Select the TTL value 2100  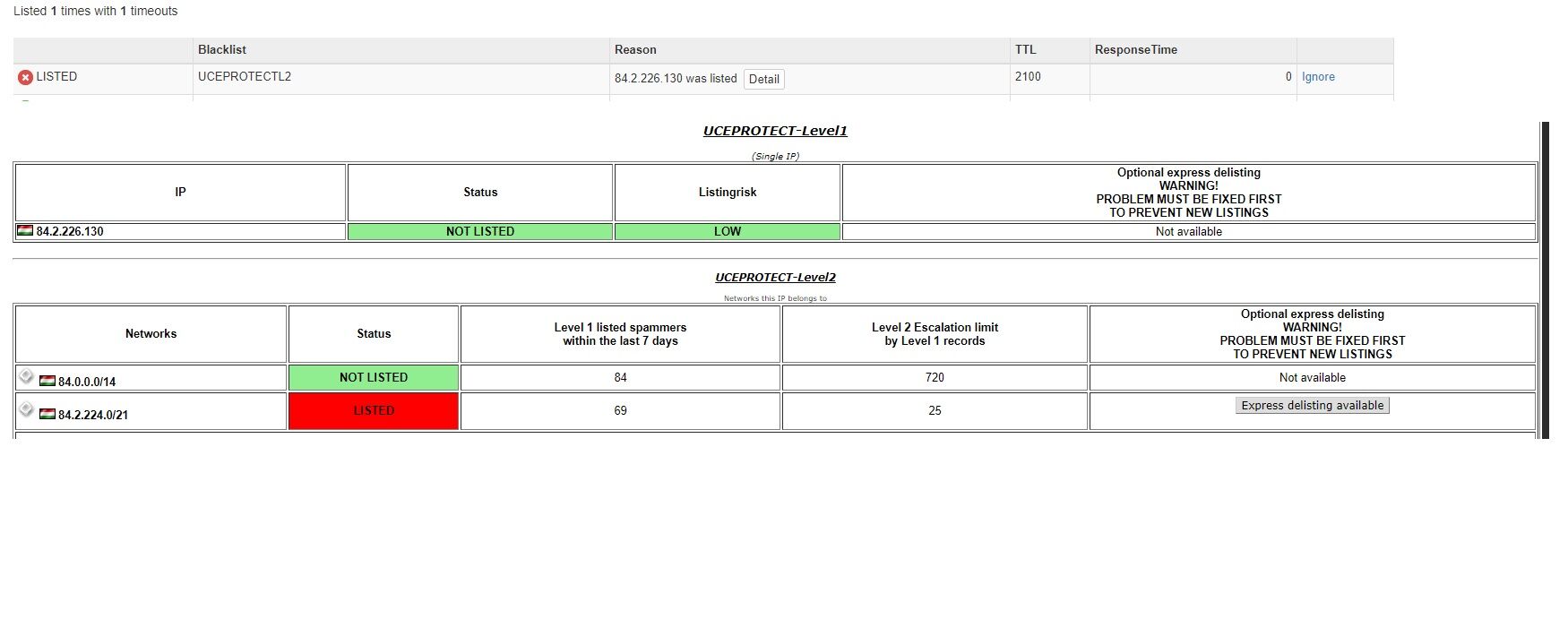pos(1028,77)
